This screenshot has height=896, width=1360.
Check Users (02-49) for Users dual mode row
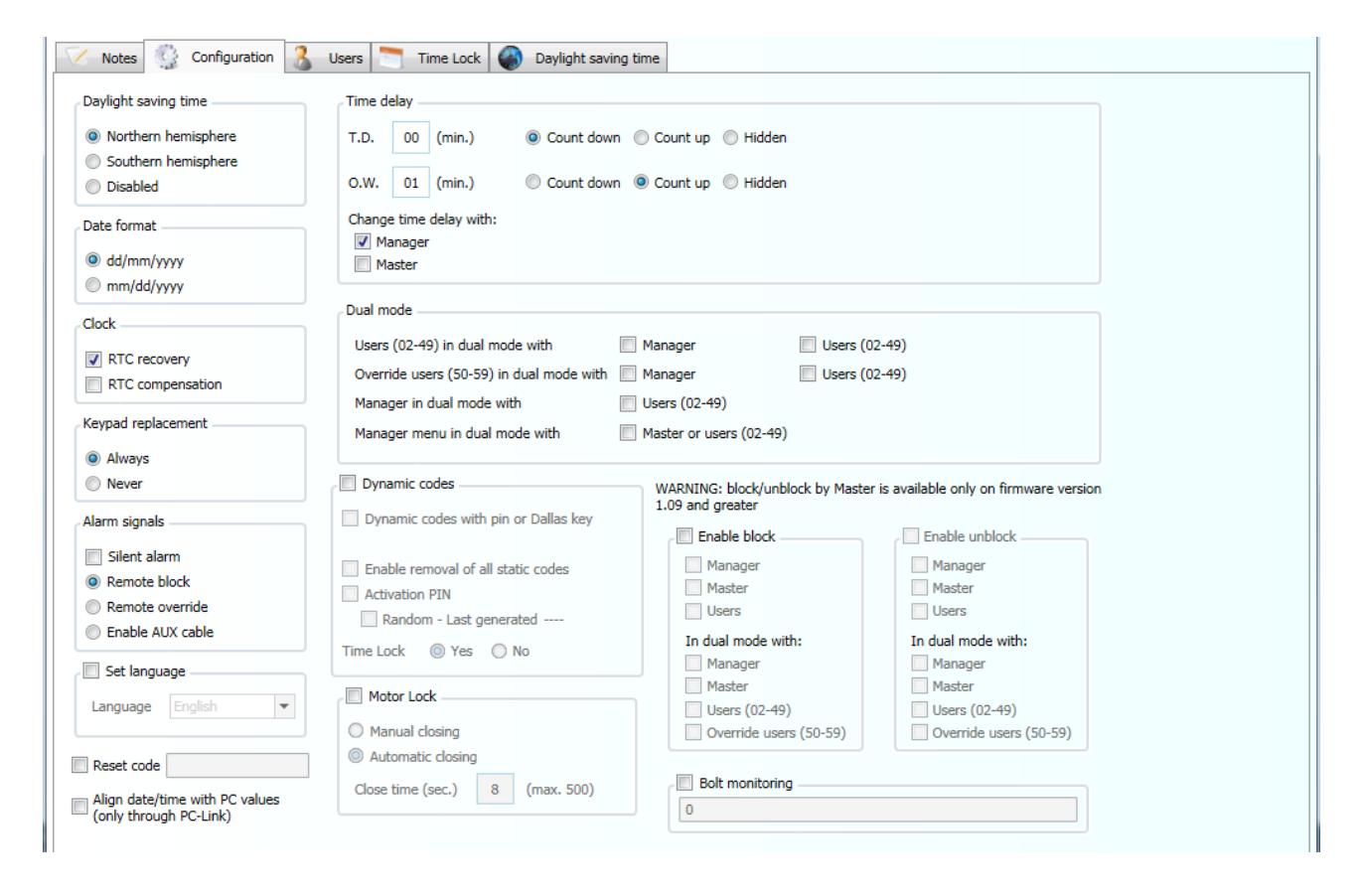(808, 346)
